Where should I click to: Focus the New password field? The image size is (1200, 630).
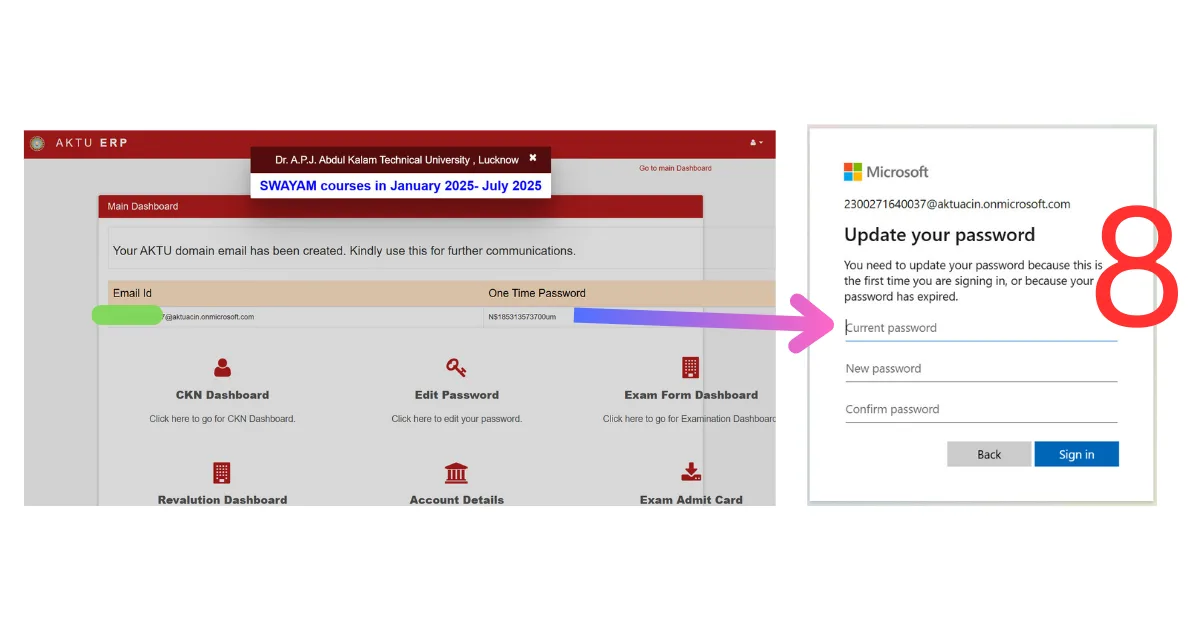[x=981, y=369]
